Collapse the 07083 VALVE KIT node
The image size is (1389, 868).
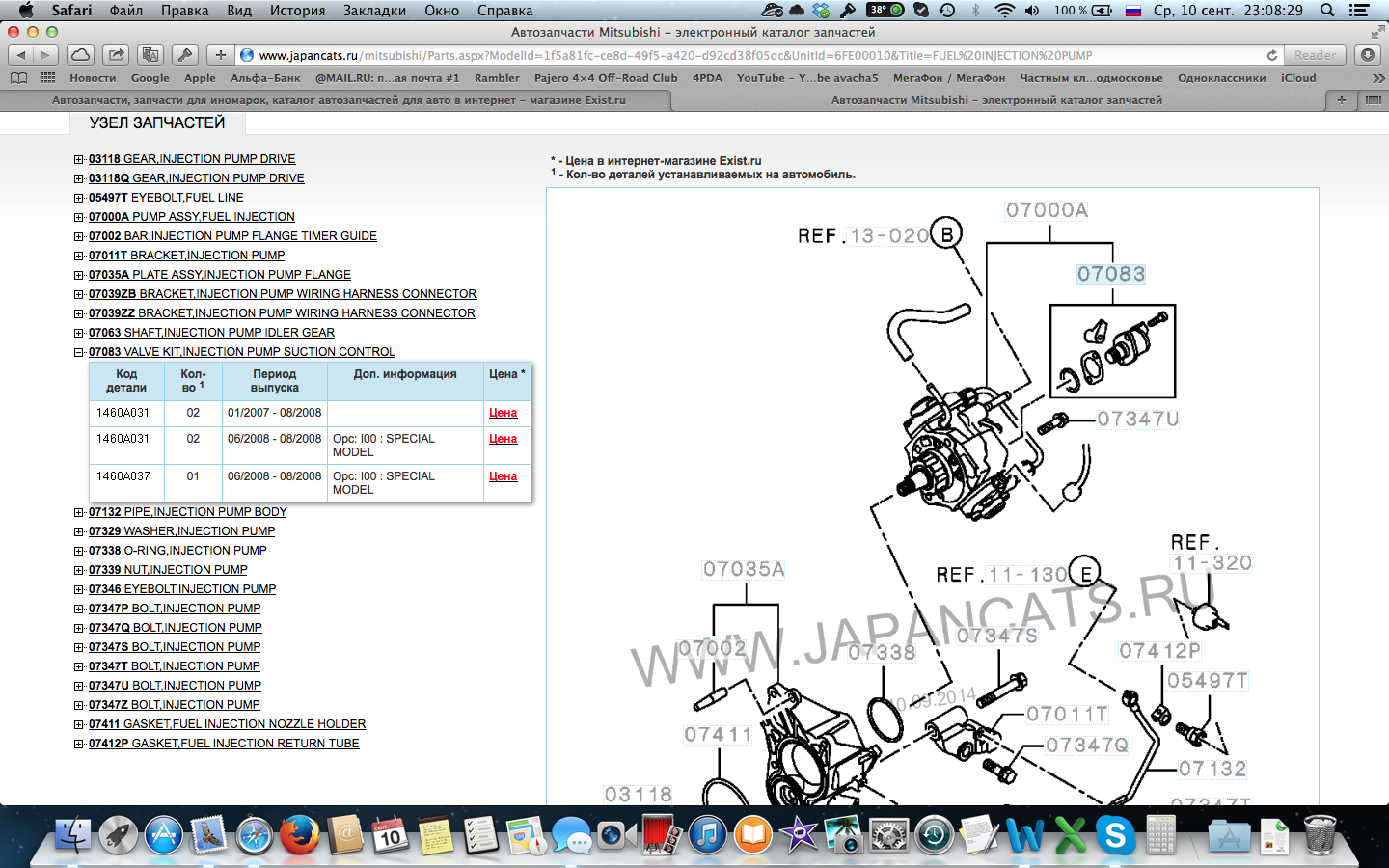(79, 352)
